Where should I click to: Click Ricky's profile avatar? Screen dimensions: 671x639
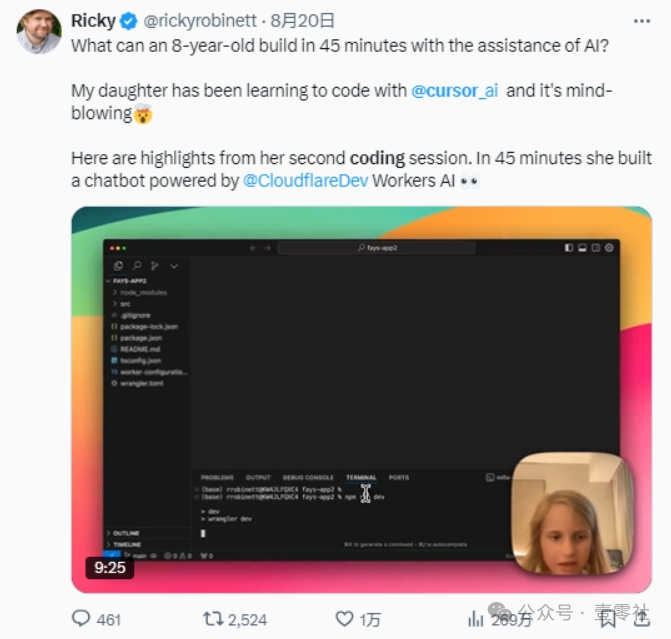pos(39,31)
